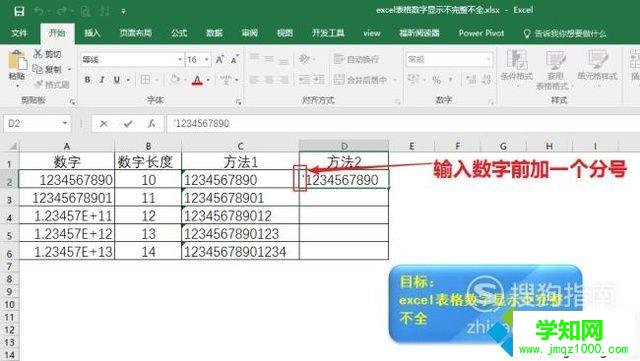Toggle 自动换行 wrap text

pos(356,60)
